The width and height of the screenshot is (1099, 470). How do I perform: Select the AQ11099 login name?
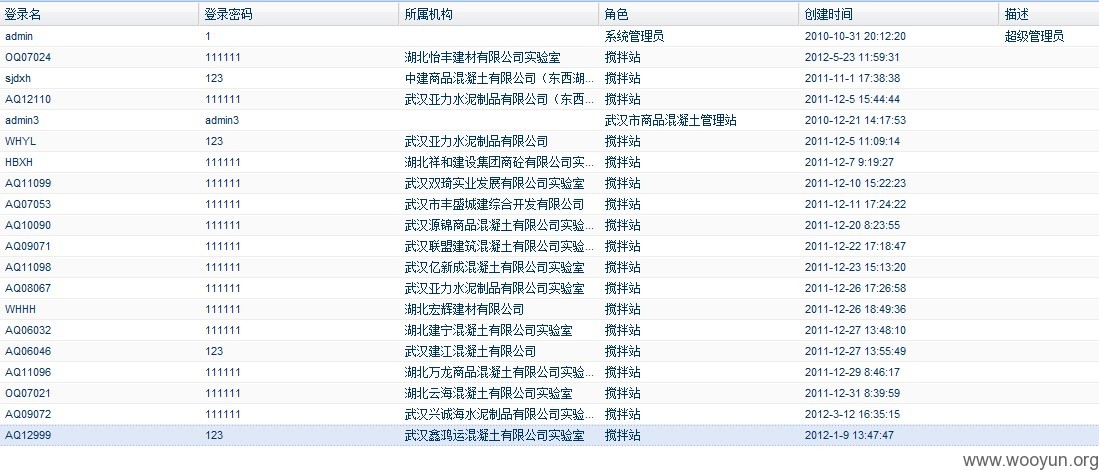(x=28, y=184)
